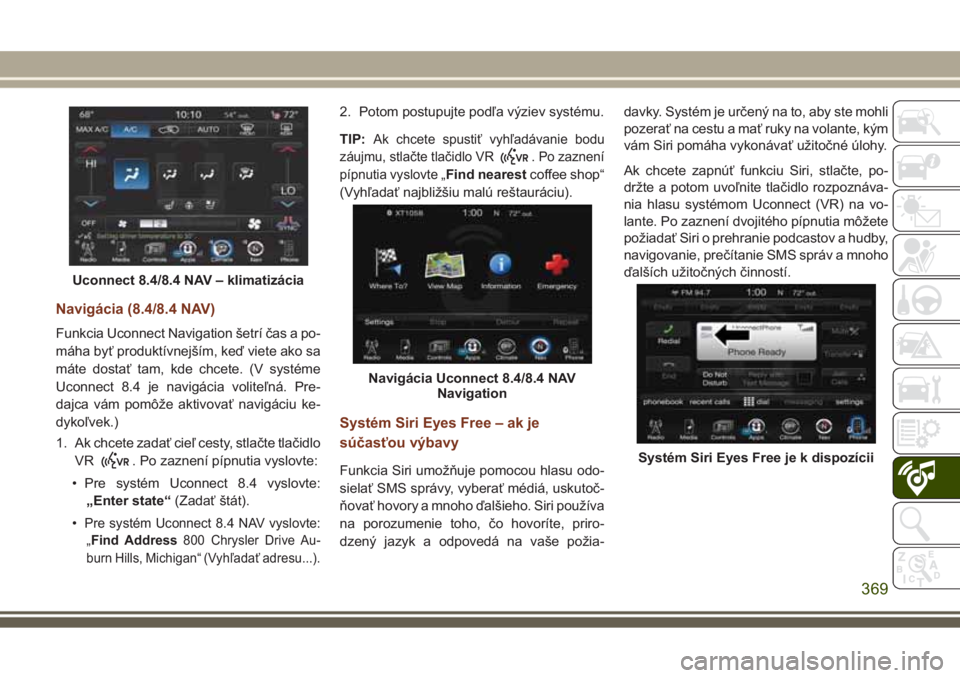Select the mix airflow mode with defrost
Image resolution: width=960 pixels, height=678 pixels.
pyautogui.click(x=246, y=174)
